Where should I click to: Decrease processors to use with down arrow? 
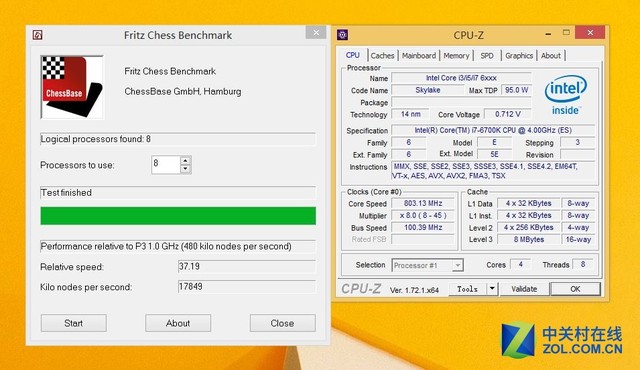185,169
